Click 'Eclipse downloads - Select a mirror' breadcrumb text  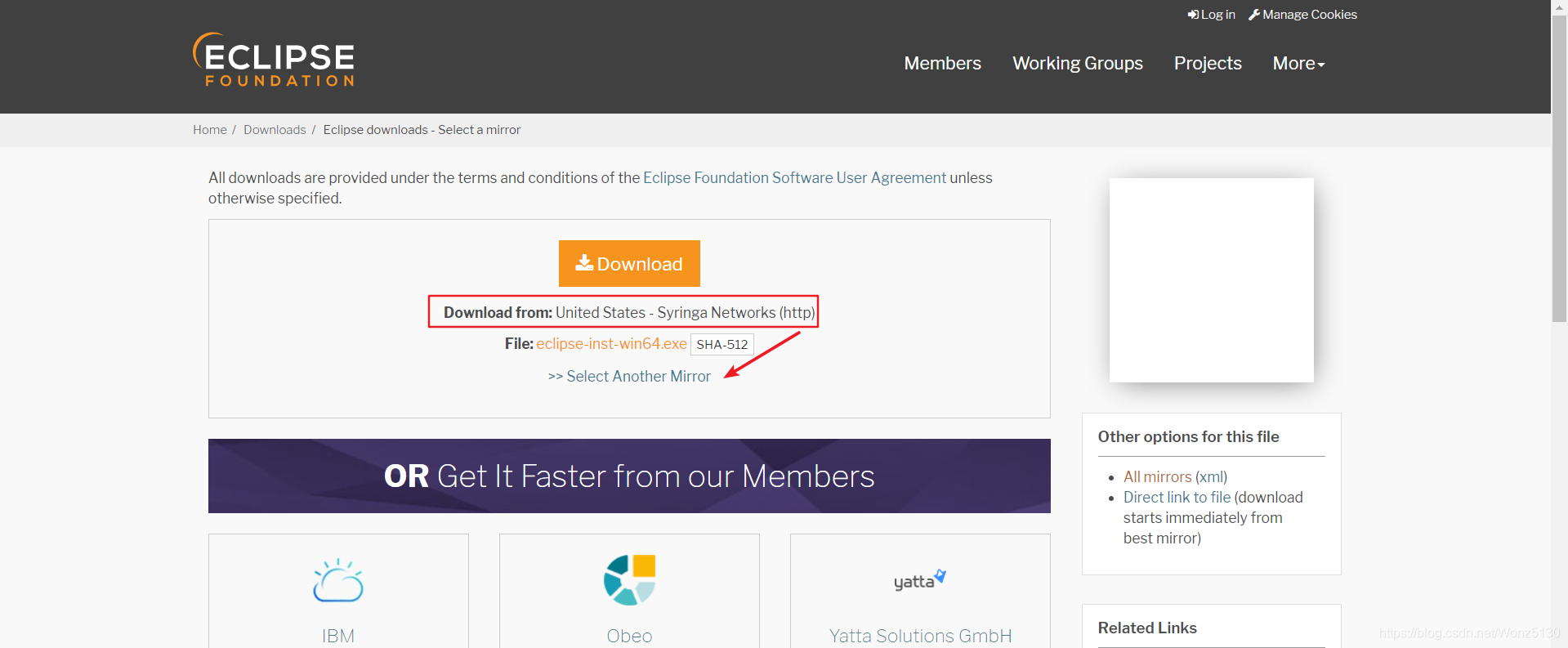(422, 130)
